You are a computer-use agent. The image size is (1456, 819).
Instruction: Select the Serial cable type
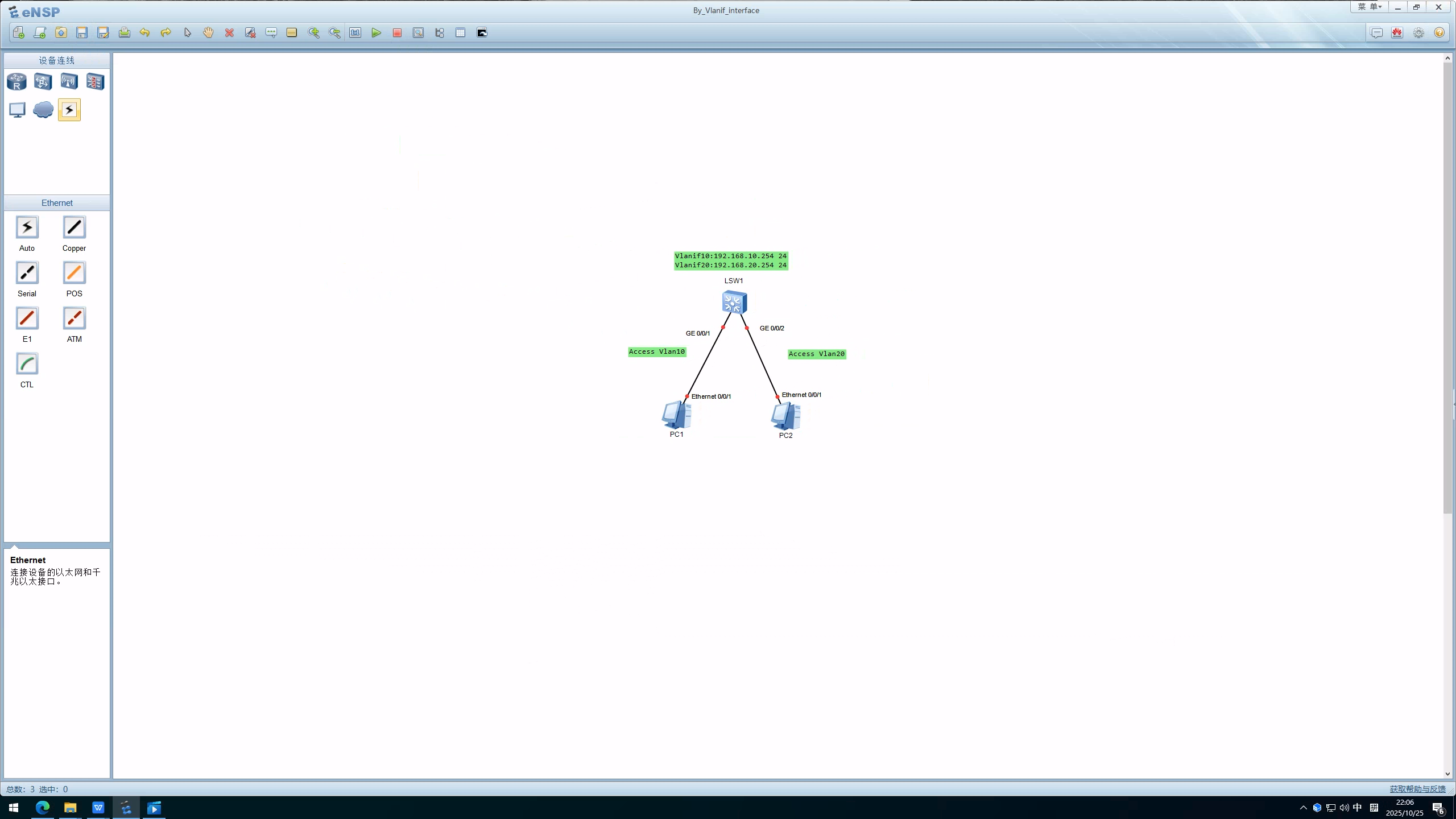coord(27,273)
